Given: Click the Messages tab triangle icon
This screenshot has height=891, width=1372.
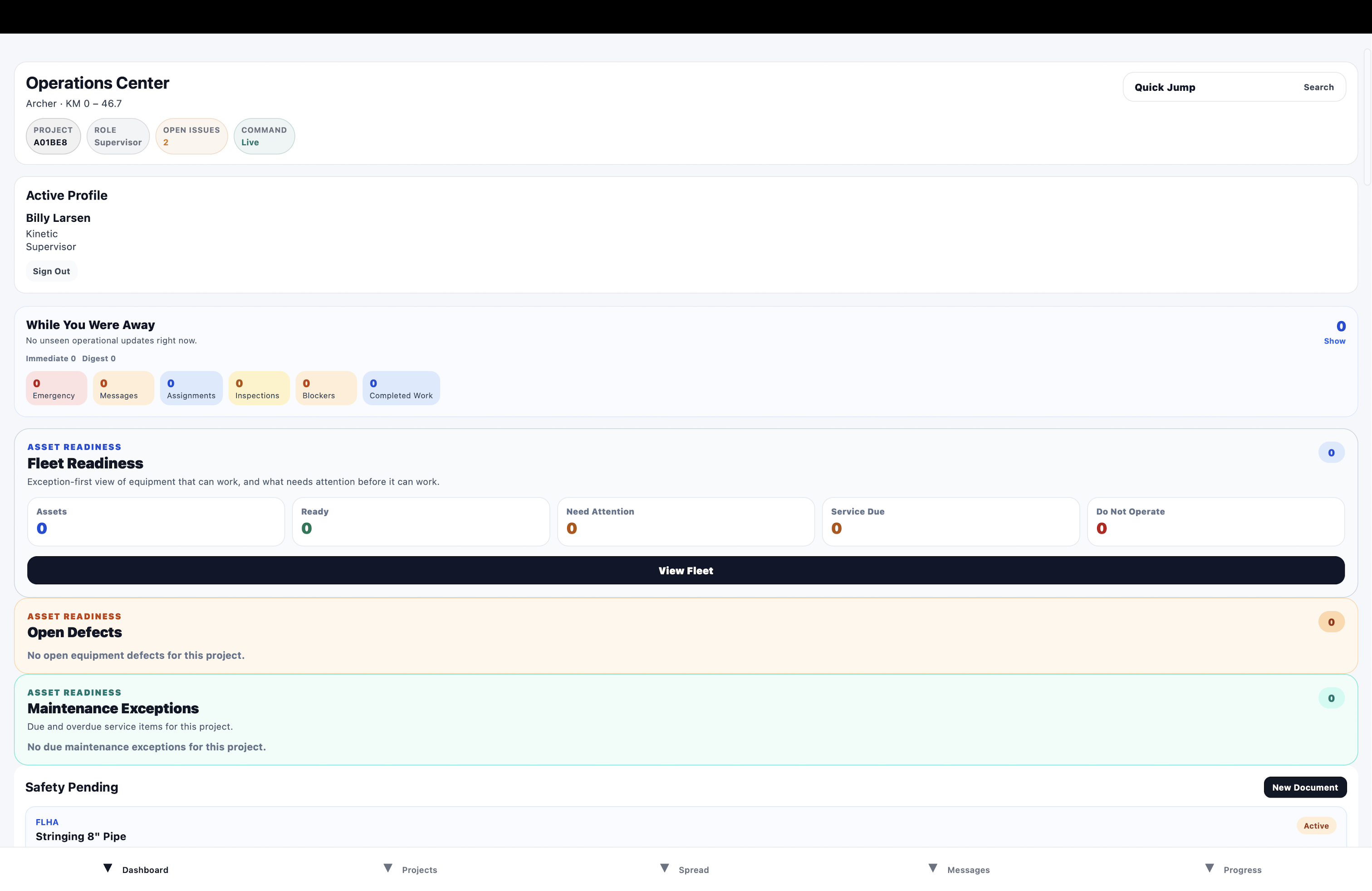Looking at the screenshot, I should 933,868.
